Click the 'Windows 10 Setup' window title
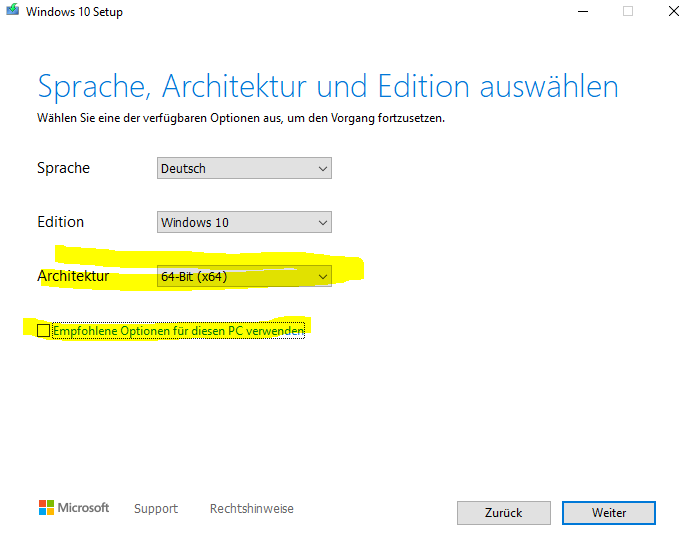Viewport: 695px width, 546px height. tap(74, 12)
